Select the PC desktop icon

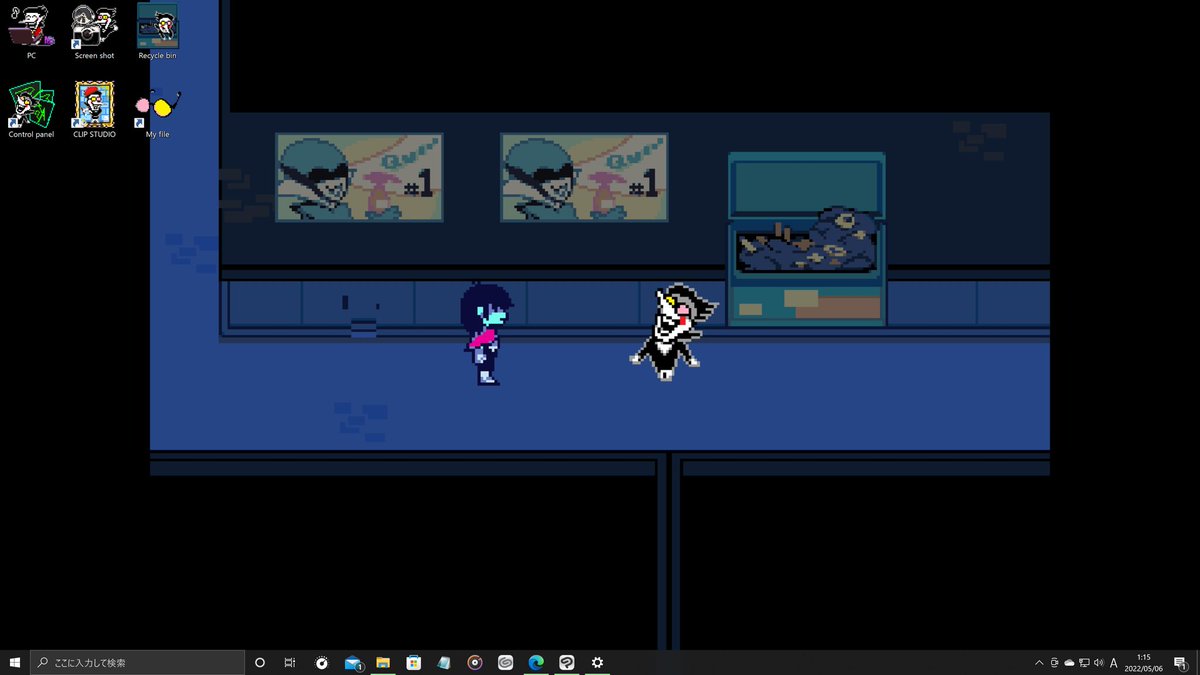31,31
